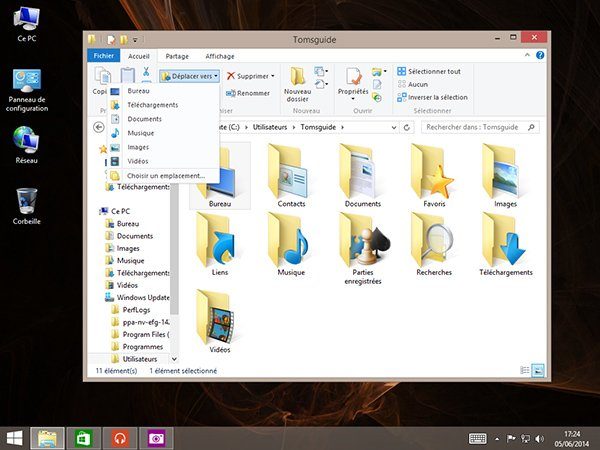
Task: Collapse the ribbon with chevron
Action: pos(527,55)
